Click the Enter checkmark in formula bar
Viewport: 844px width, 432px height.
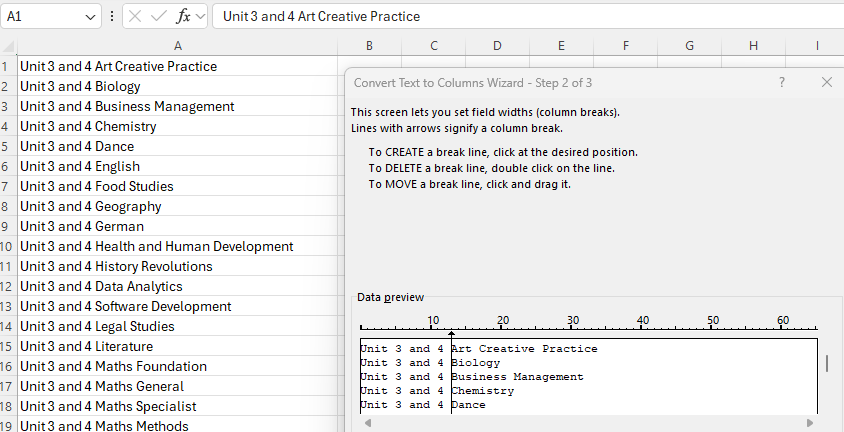(159, 17)
